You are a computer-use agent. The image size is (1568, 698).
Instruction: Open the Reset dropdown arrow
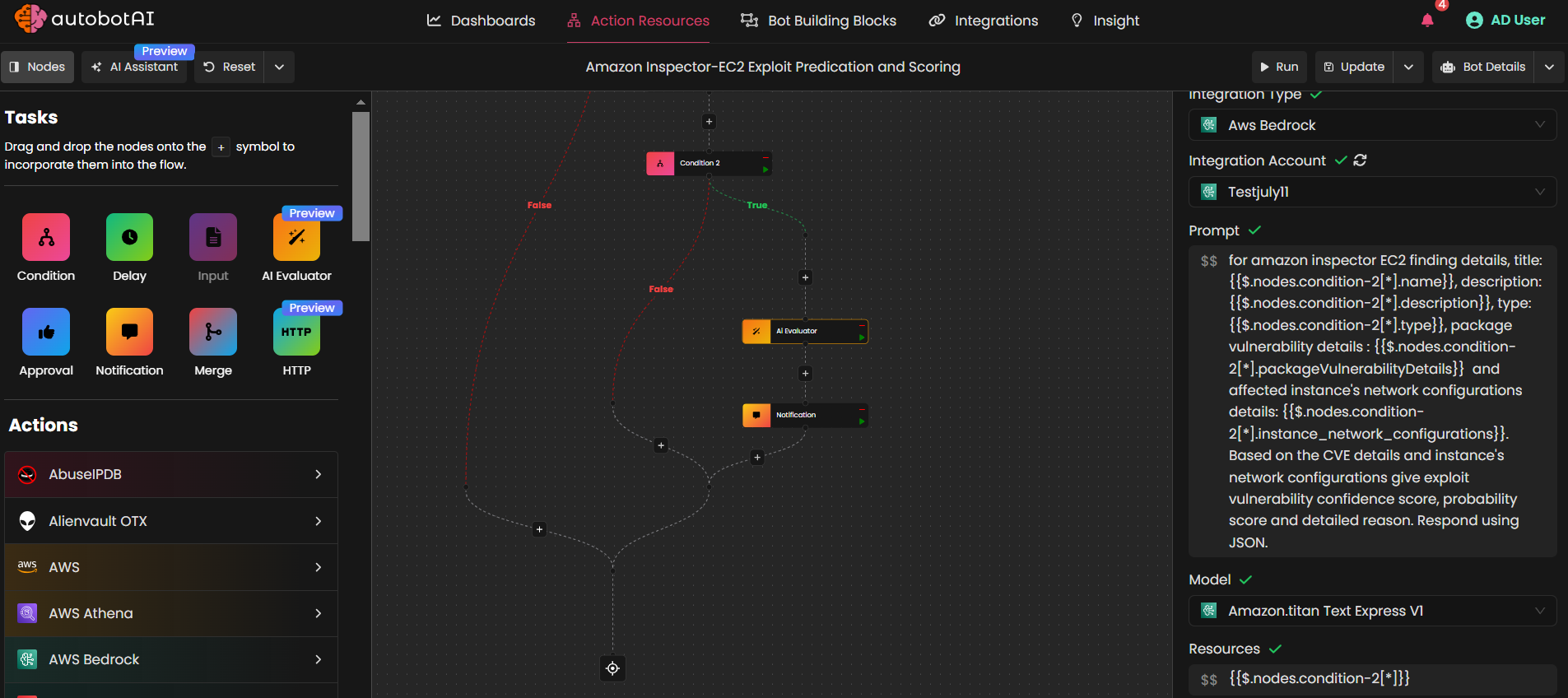[x=279, y=67]
